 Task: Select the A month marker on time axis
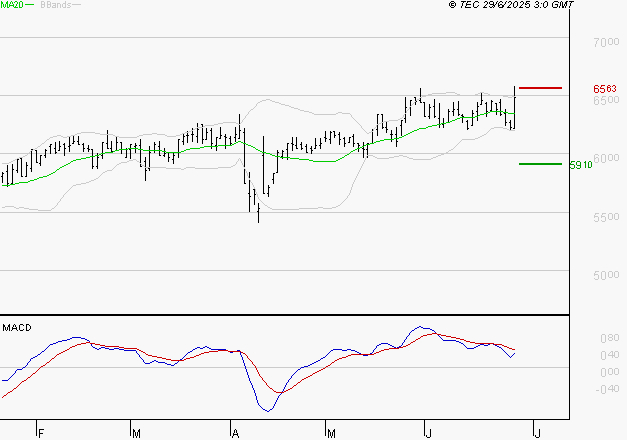236,433
